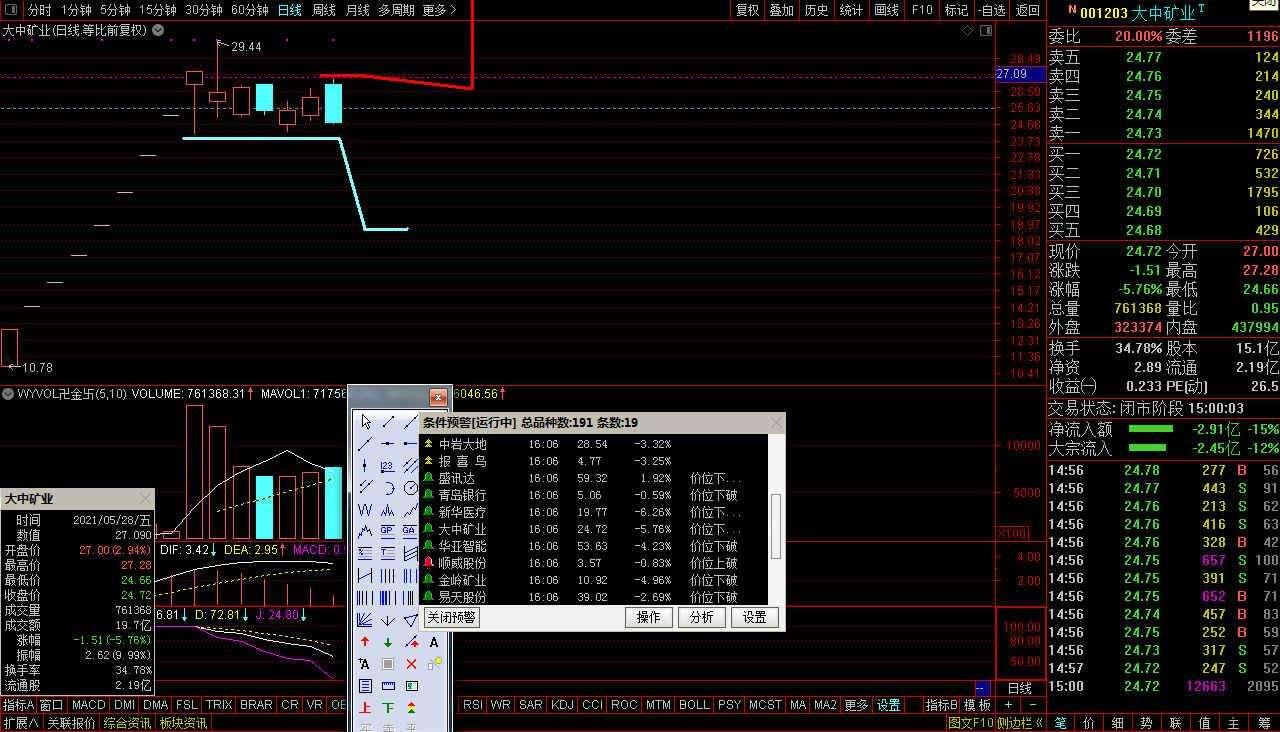Open the 关联报价 tab
Screen dimensions: 1280x732
(x=72, y=723)
